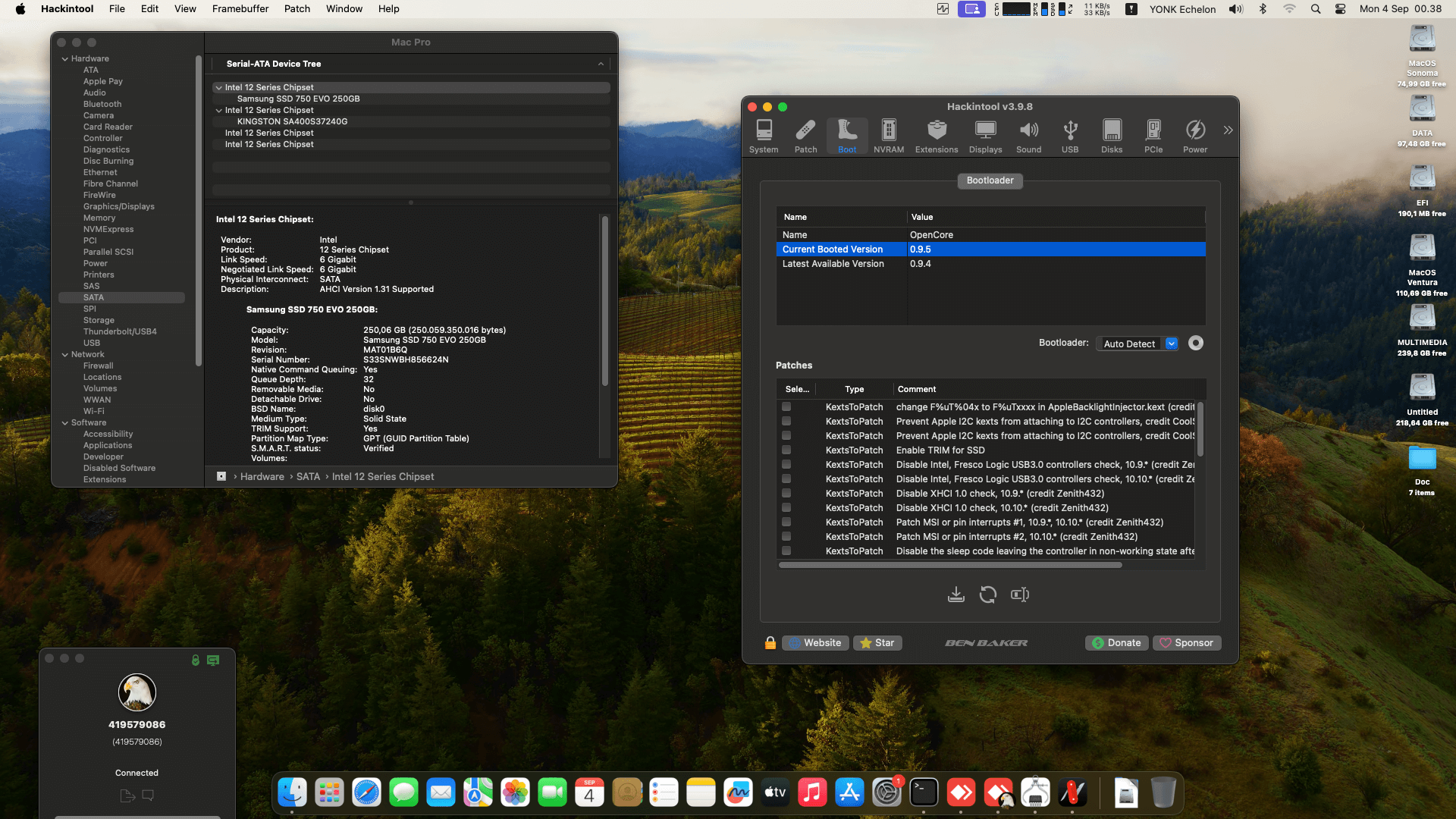Open the PCIe toolbar section
This screenshot has width=1456, height=819.
click(1153, 136)
